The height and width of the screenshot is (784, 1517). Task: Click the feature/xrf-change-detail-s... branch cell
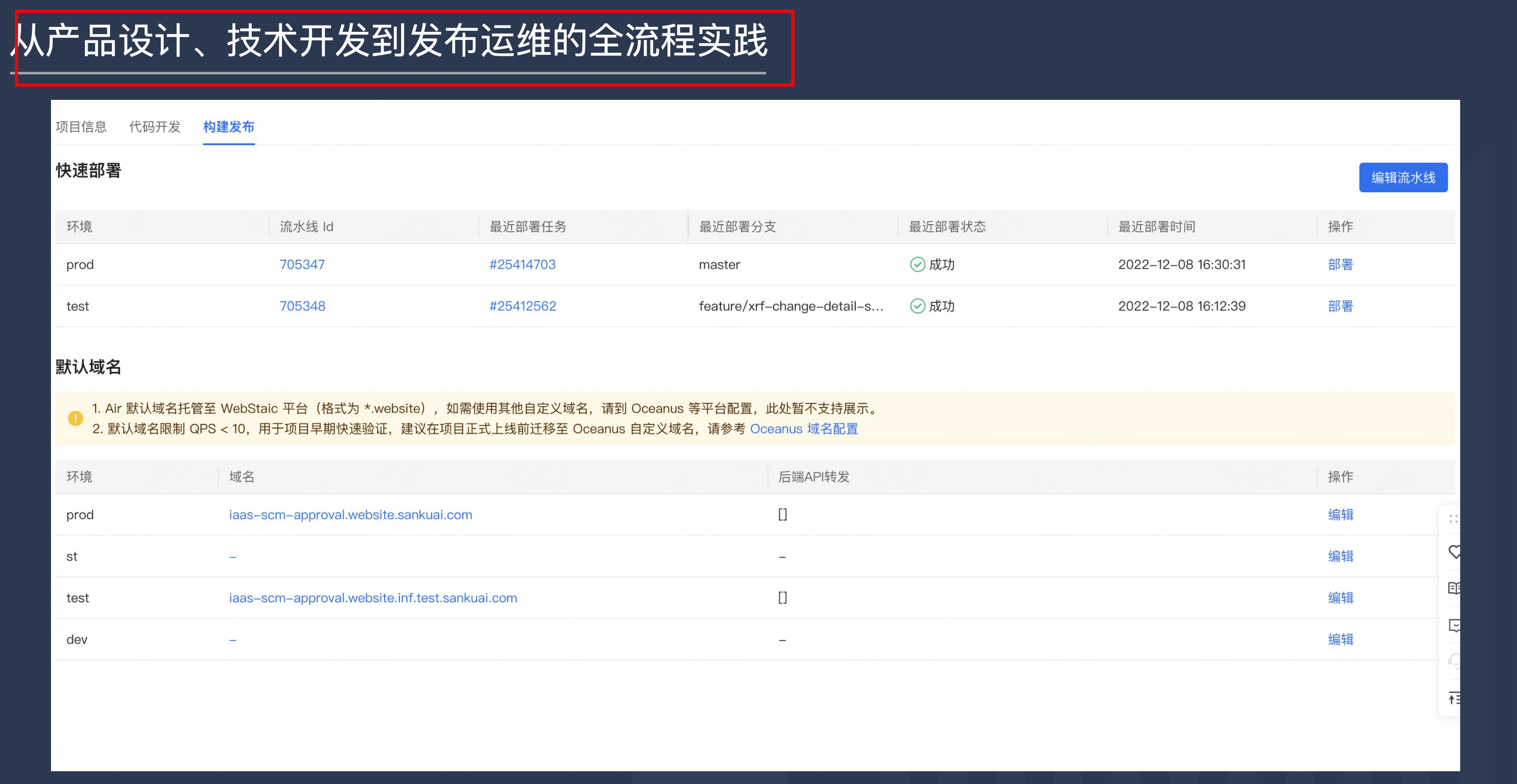click(791, 306)
